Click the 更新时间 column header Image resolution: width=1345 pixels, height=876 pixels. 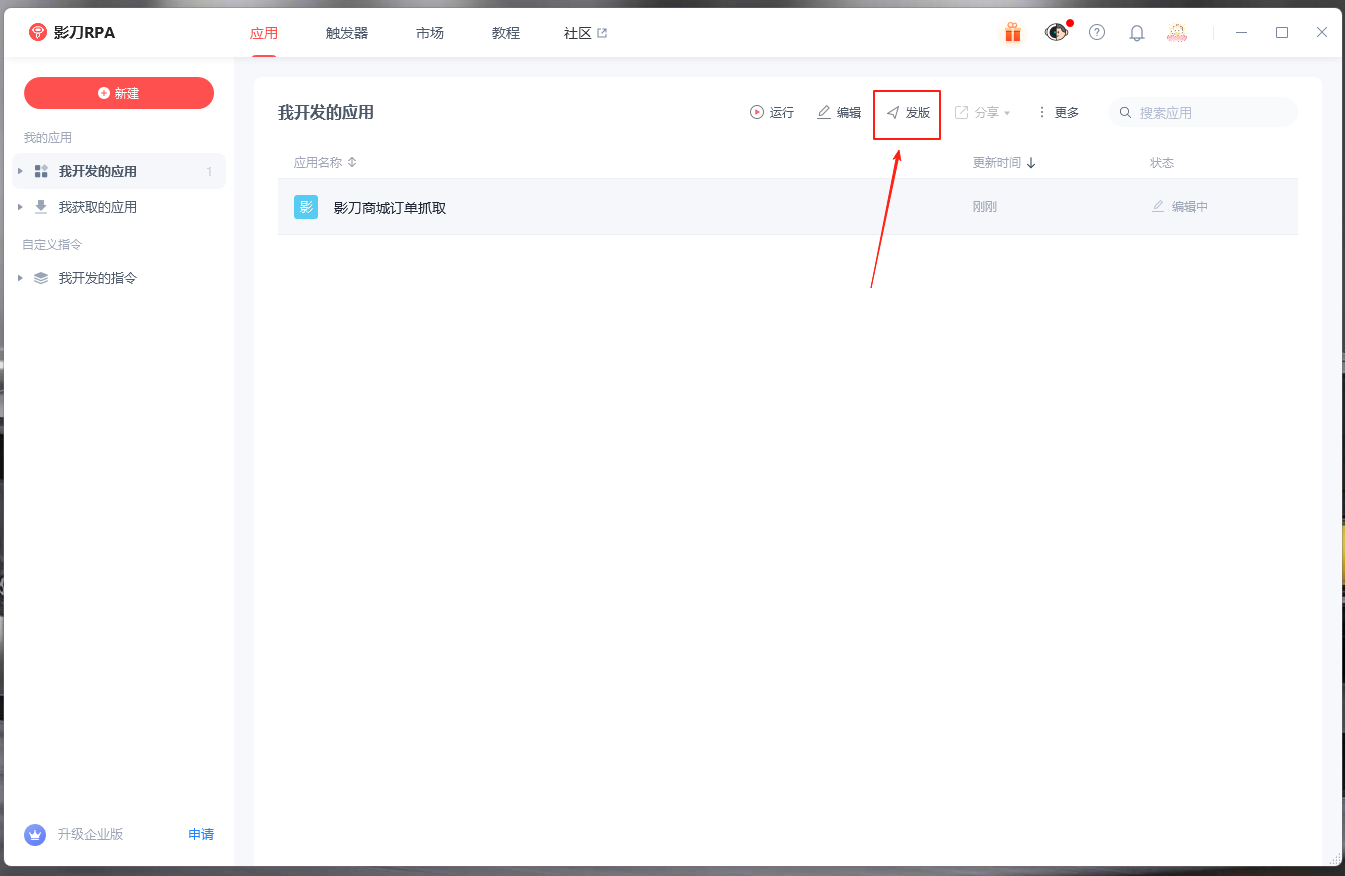(x=997, y=162)
